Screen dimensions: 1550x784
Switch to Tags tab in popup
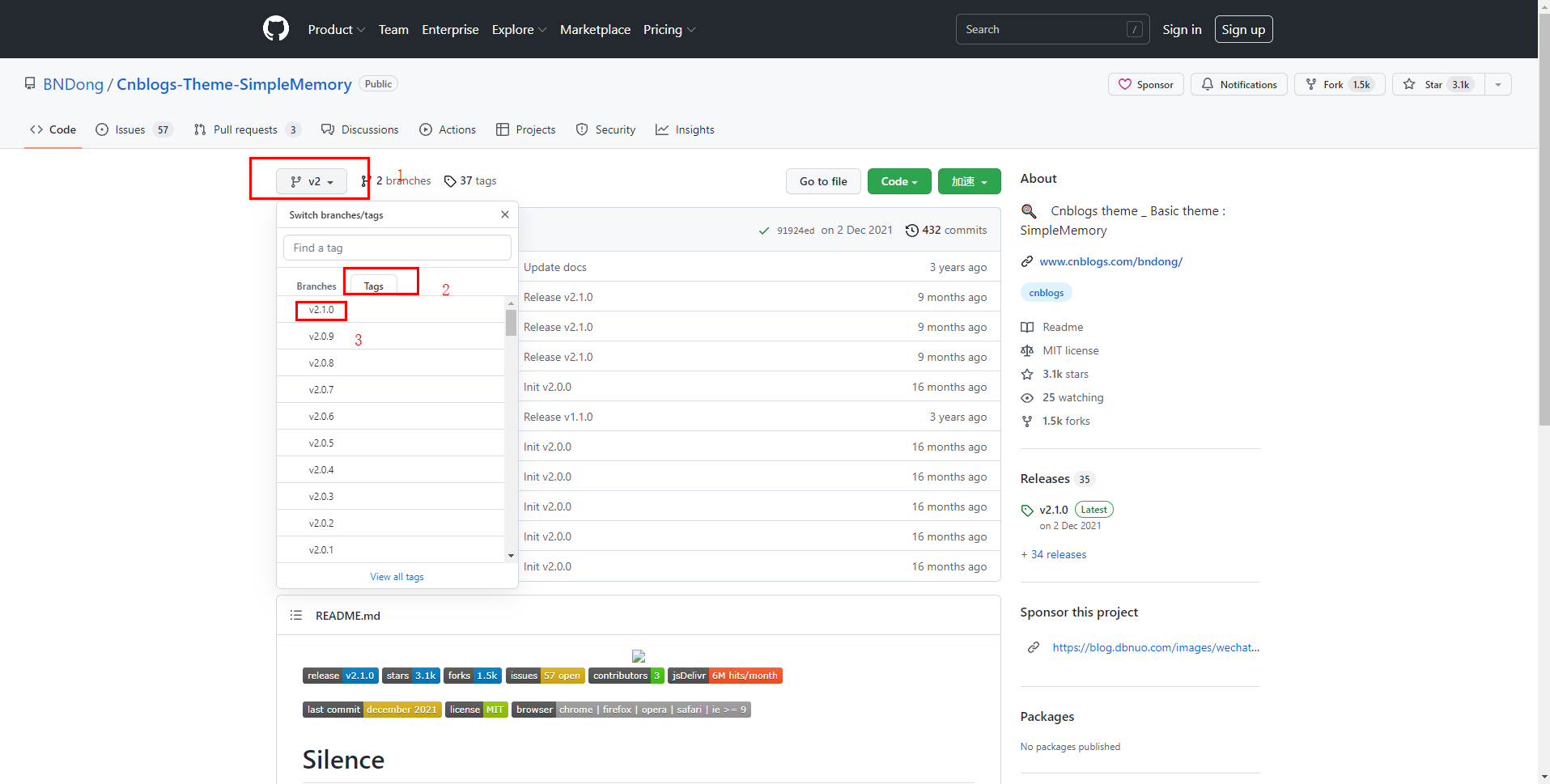(x=374, y=286)
